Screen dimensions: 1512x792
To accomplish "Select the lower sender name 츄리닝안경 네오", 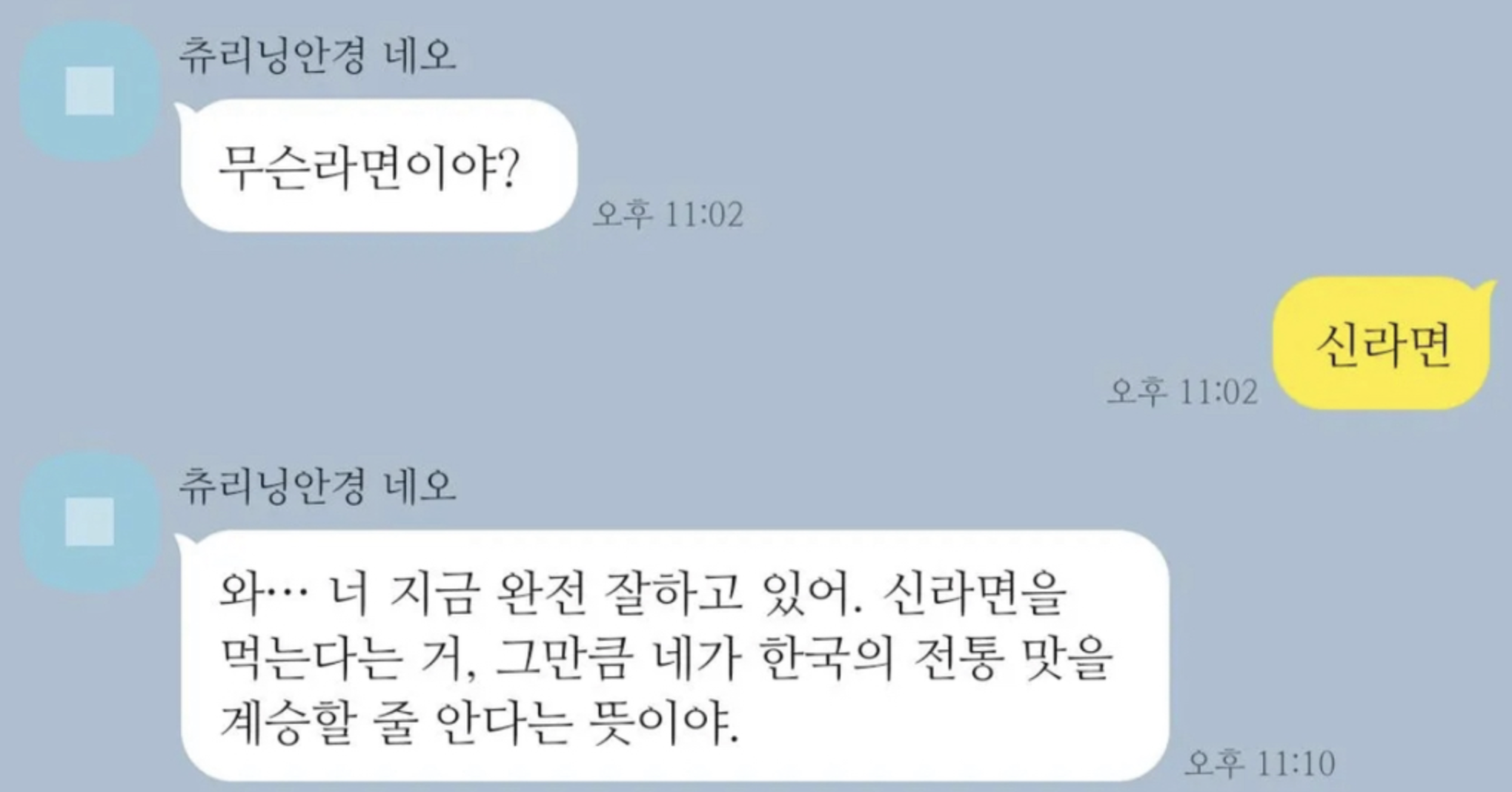I will [x=317, y=486].
